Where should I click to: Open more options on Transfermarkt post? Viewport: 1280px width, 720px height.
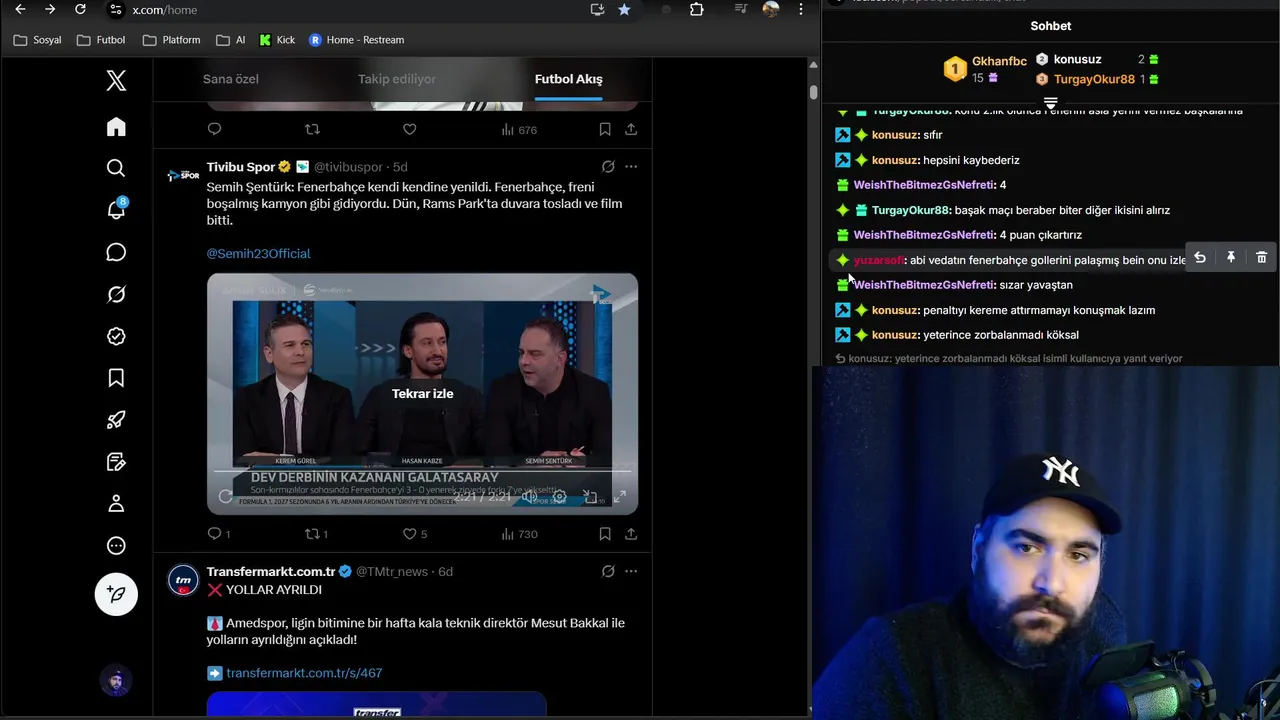631,572
